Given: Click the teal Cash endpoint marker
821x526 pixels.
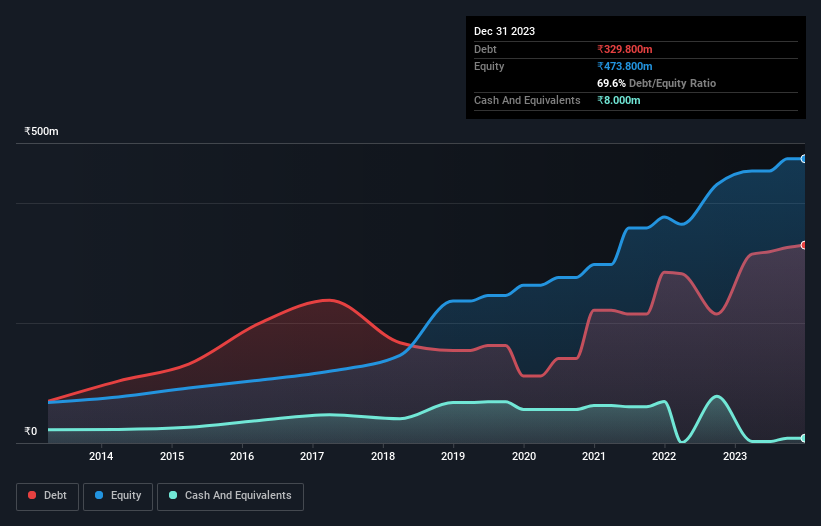Looking at the screenshot, I should 804,438.
